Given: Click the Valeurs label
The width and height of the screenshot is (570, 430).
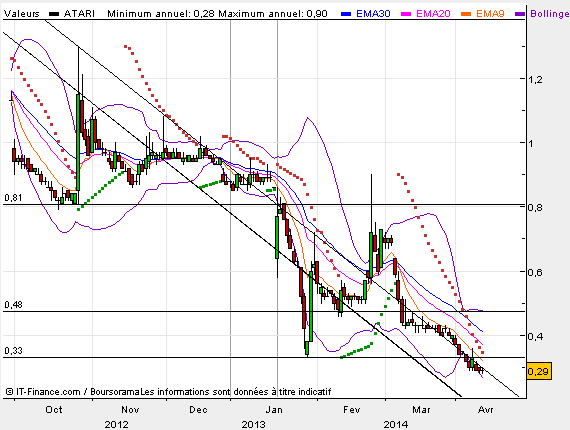Looking at the screenshot, I should click(22, 14).
